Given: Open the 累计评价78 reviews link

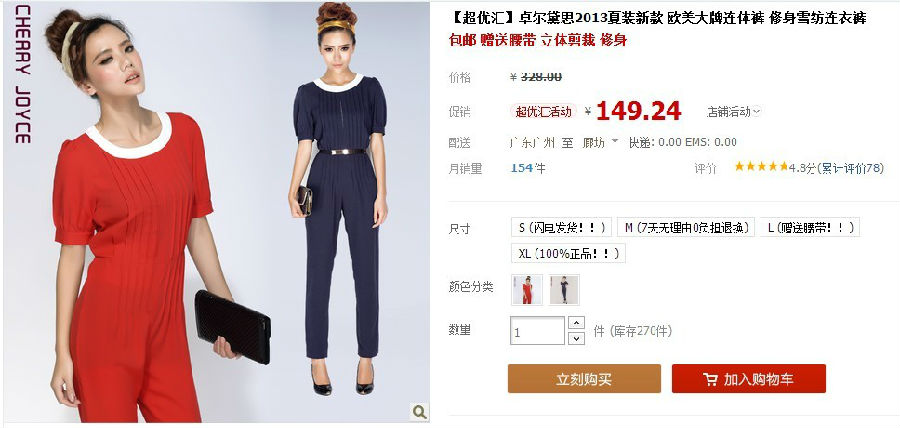Looking at the screenshot, I should coord(850,168).
